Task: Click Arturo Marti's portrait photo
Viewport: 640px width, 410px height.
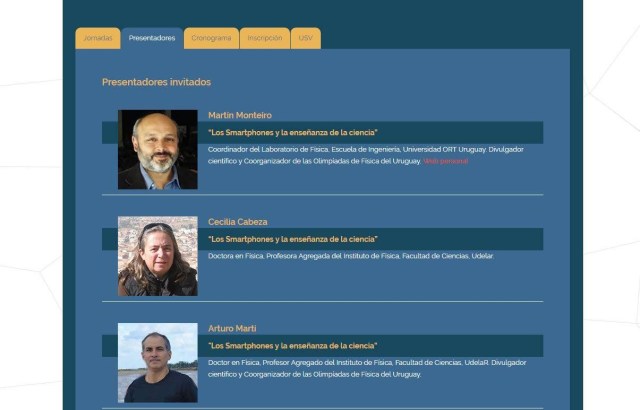Action: (158, 363)
